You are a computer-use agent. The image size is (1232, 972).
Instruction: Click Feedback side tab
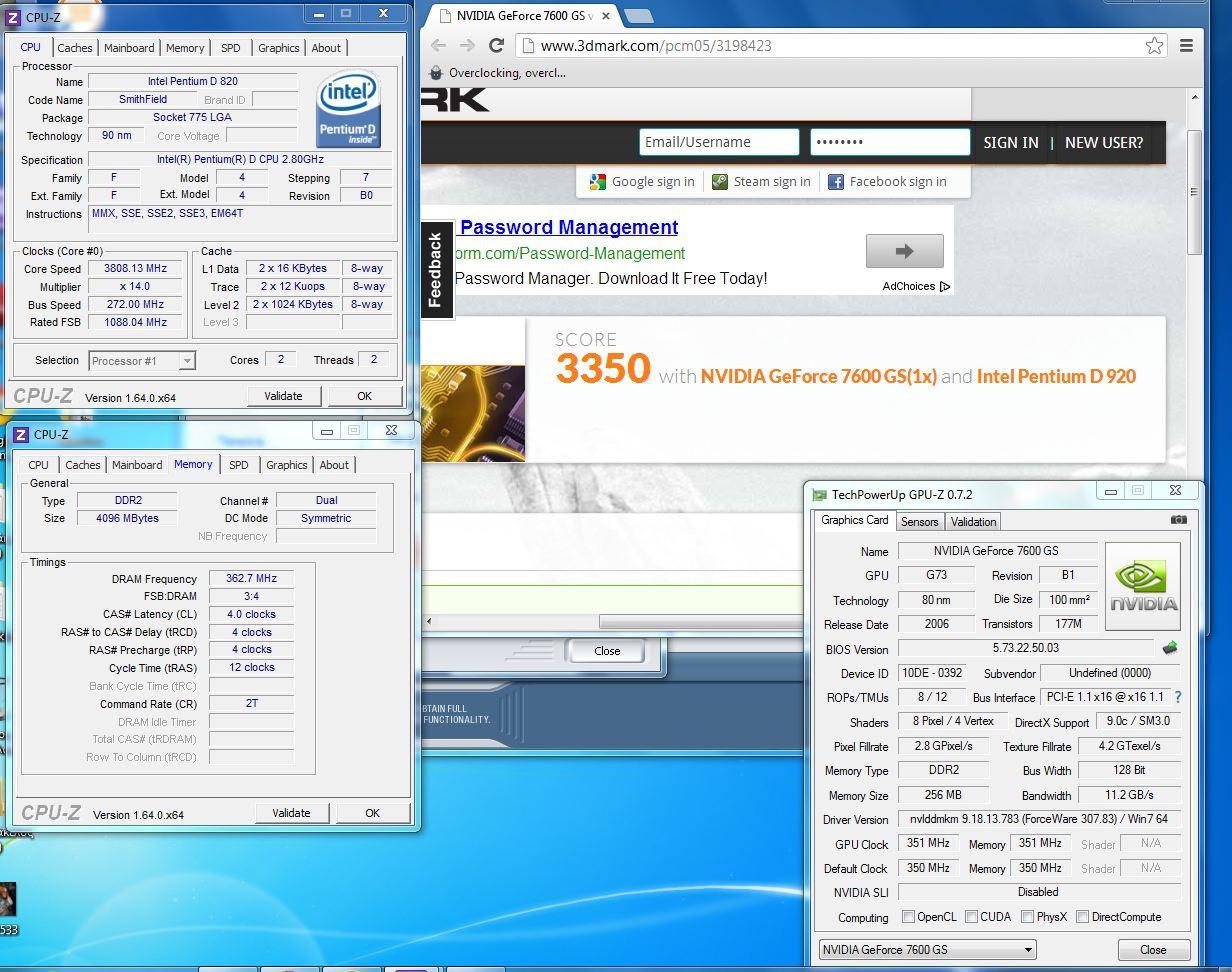click(435, 269)
